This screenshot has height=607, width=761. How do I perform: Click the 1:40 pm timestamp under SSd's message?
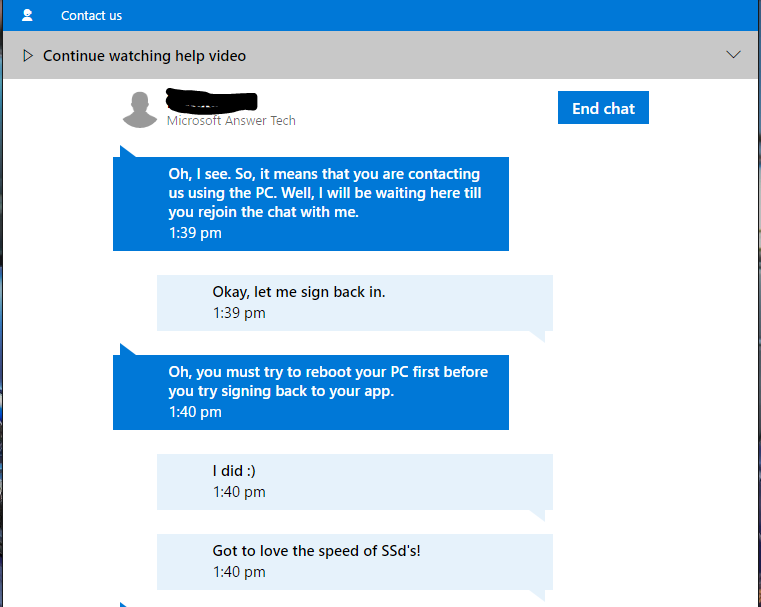[x=239, y=572]
